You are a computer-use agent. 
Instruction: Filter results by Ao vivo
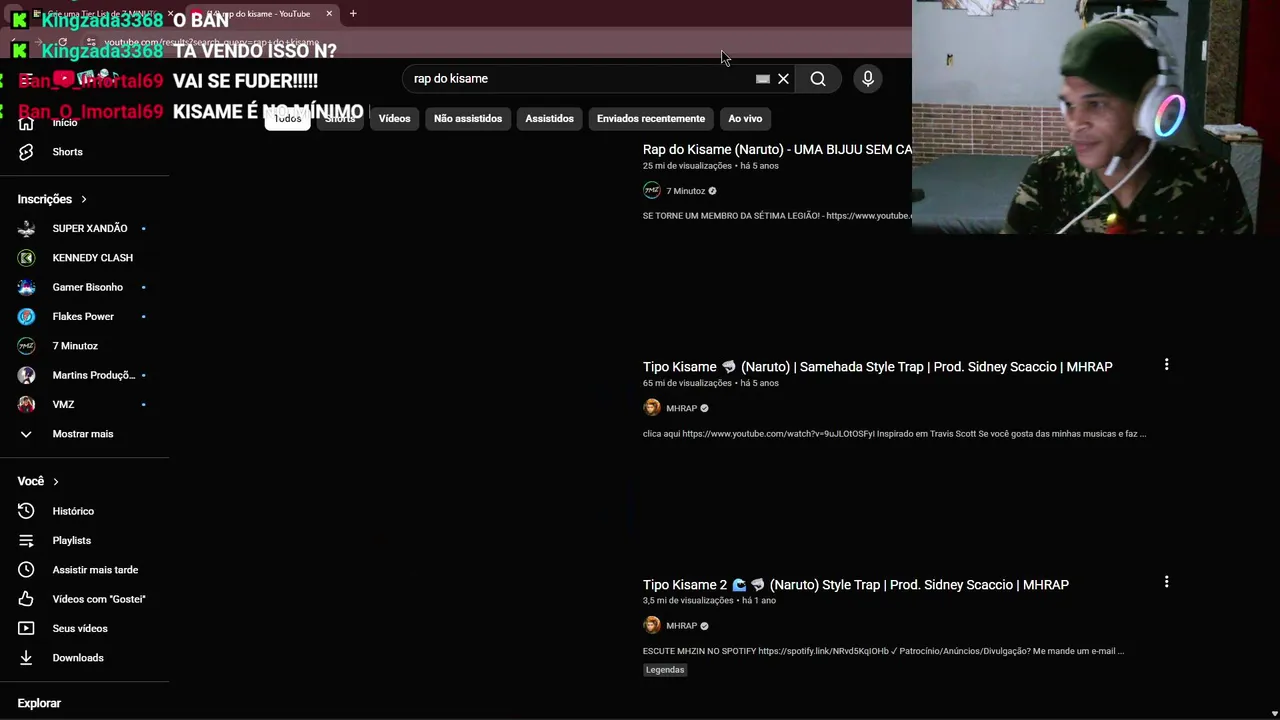point(745,119)
